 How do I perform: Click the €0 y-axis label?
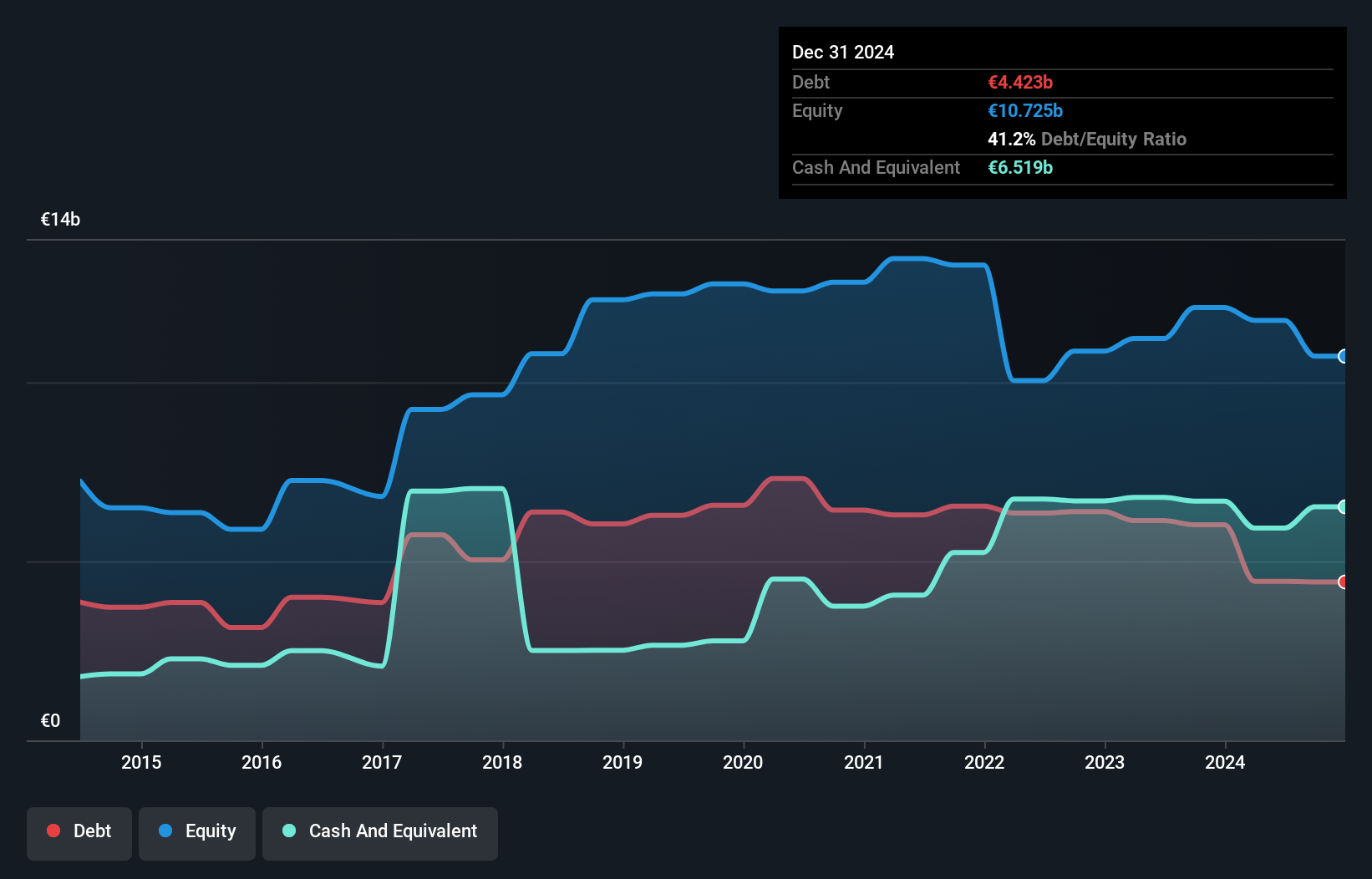click(50, 721)
